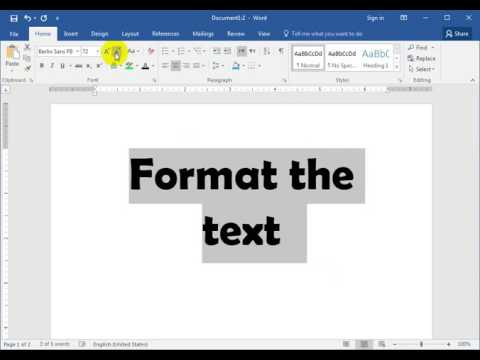The width and height of the screenshot is (480, 360).
Task: Align the text to the right
Action: pos(186,66)
